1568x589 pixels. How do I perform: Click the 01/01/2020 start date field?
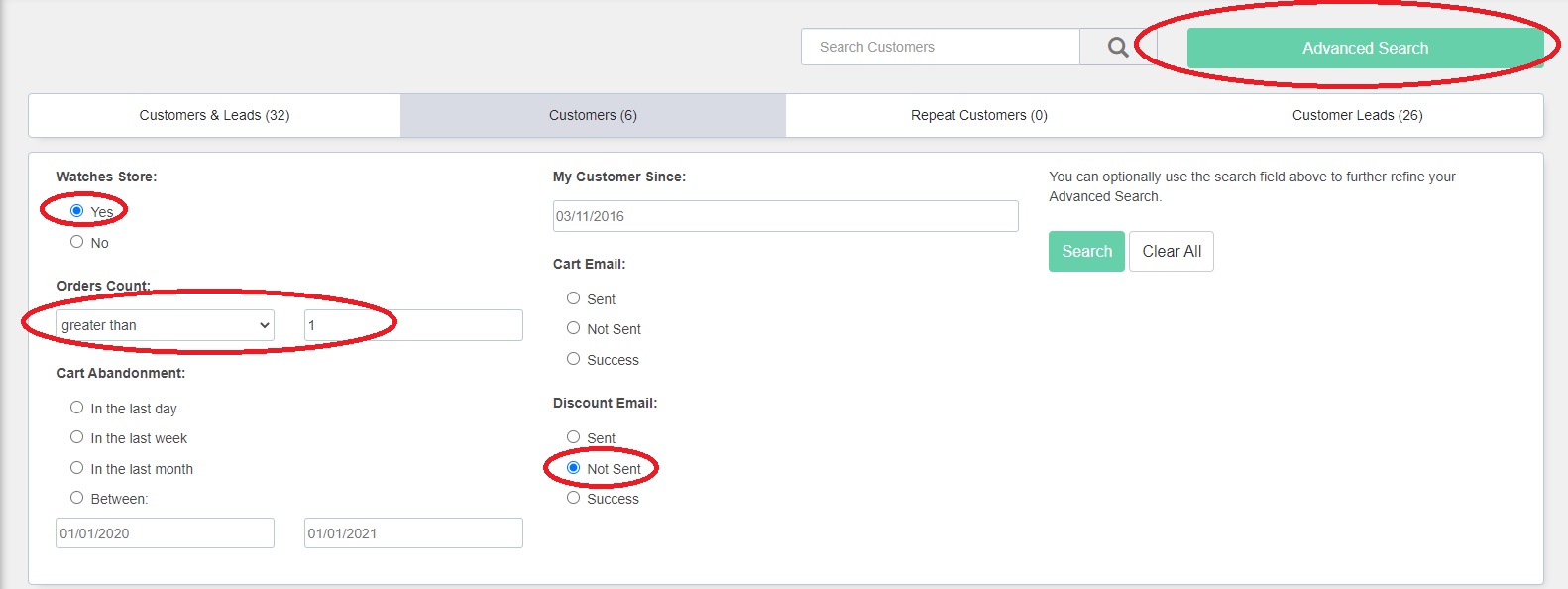[166, 532]
